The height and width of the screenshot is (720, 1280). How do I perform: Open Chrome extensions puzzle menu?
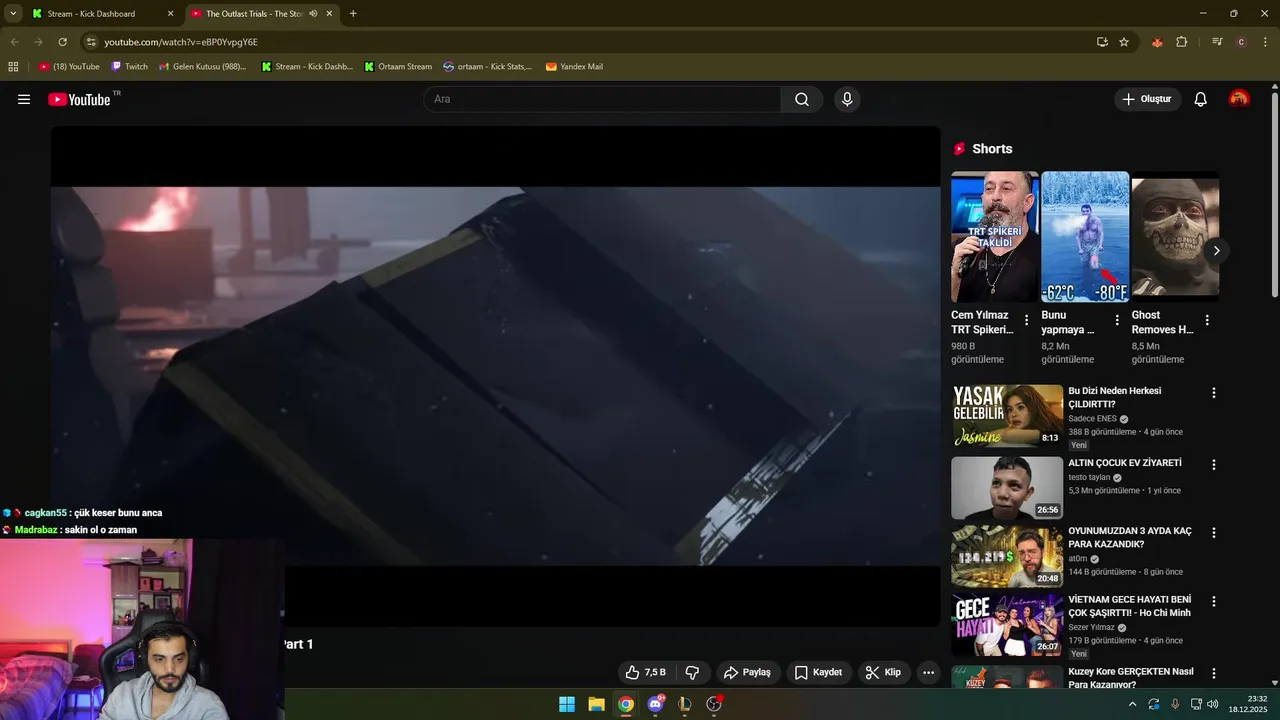click(x=1182, y=42)
